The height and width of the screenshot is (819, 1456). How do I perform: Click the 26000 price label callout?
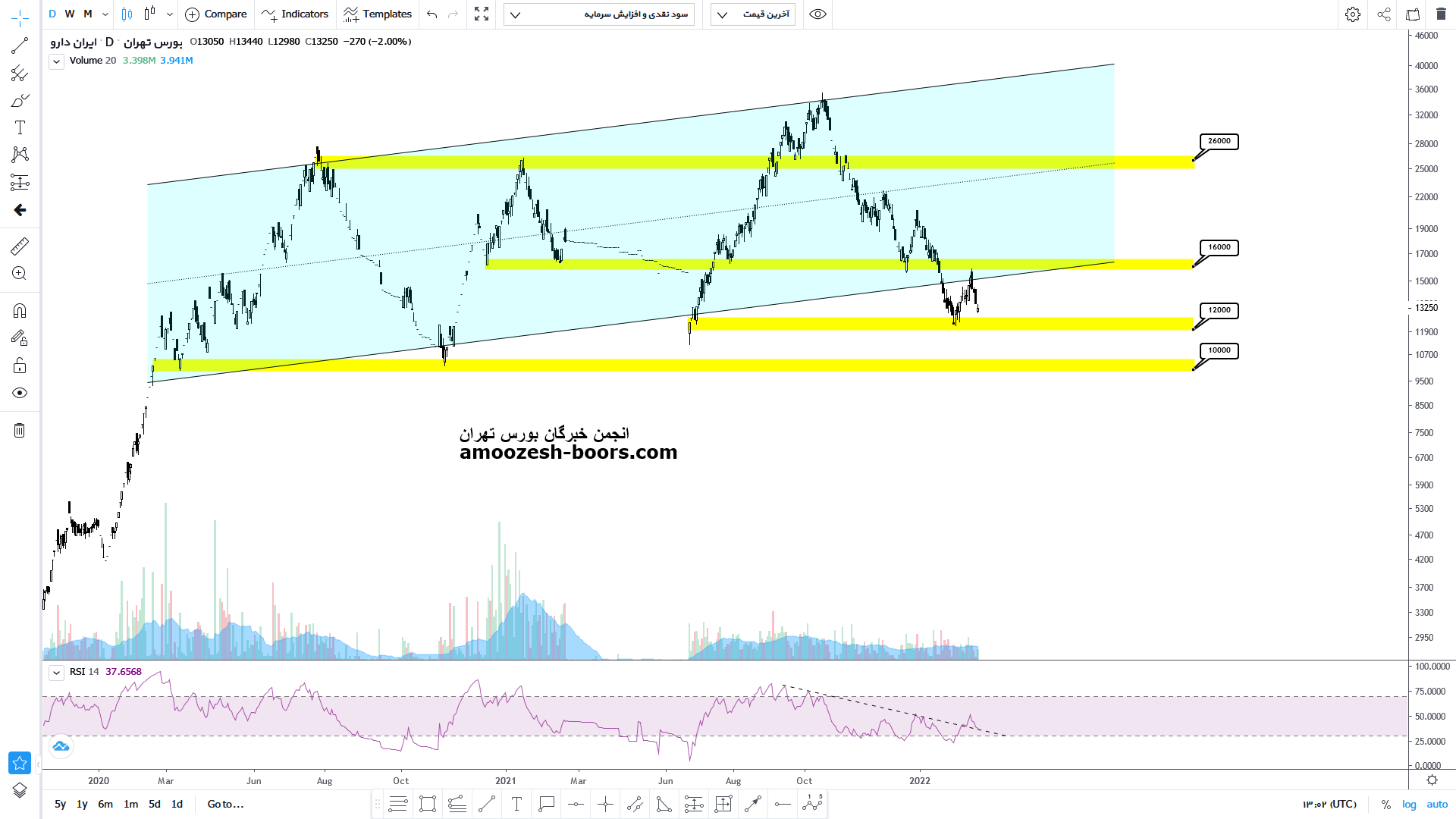[x=1219, y=142]
